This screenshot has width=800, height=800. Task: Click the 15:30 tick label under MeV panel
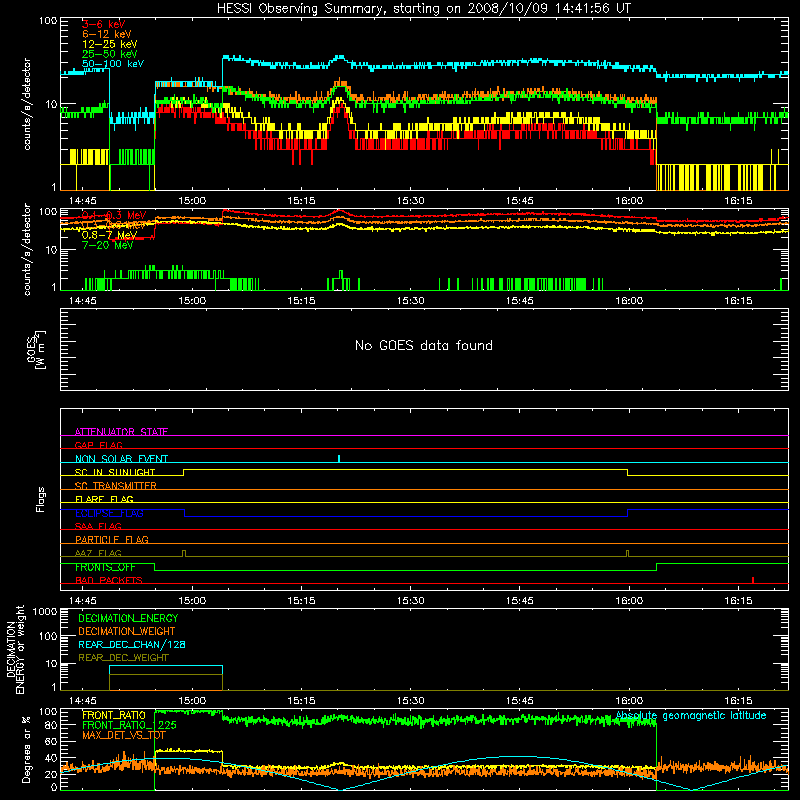tap(410, 301)
